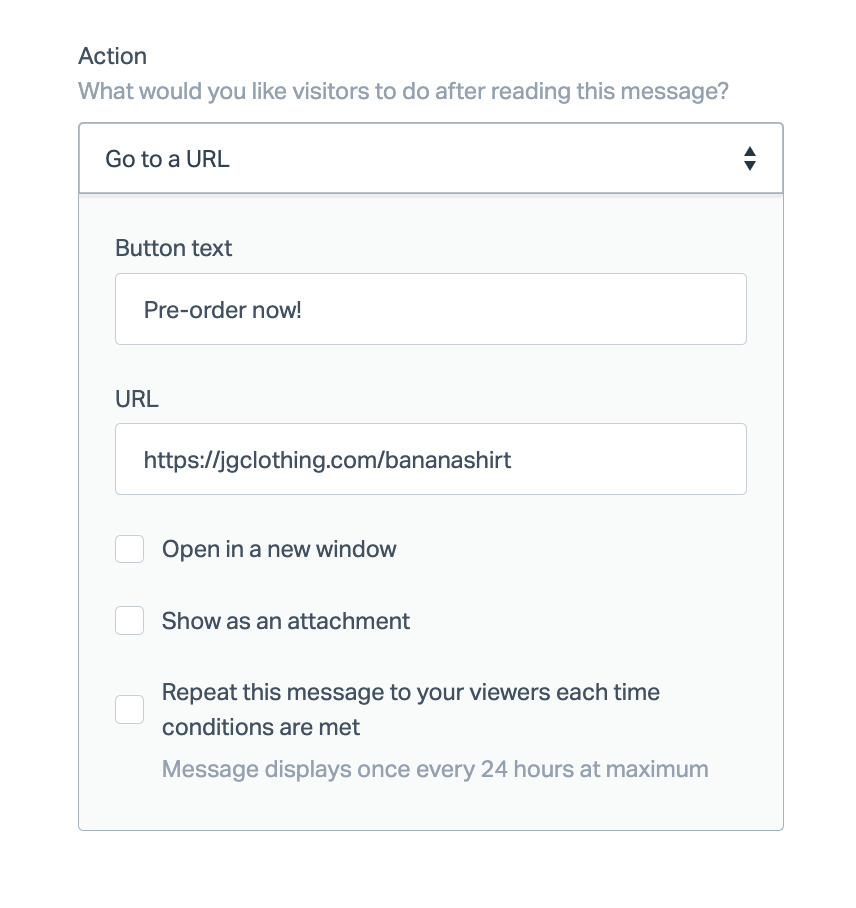
Task: Click the up-down stepper arrows on the action selector
Action: click(x=751, y=158)
